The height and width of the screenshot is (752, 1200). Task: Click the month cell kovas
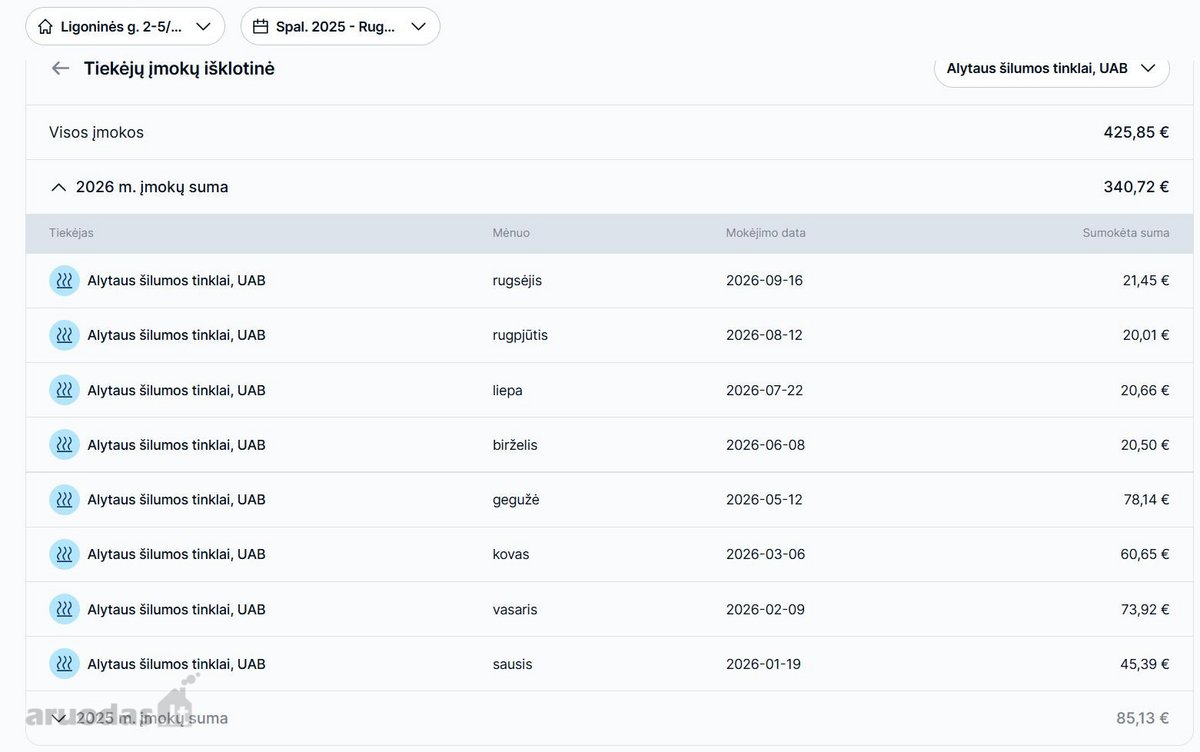[511, 554]
